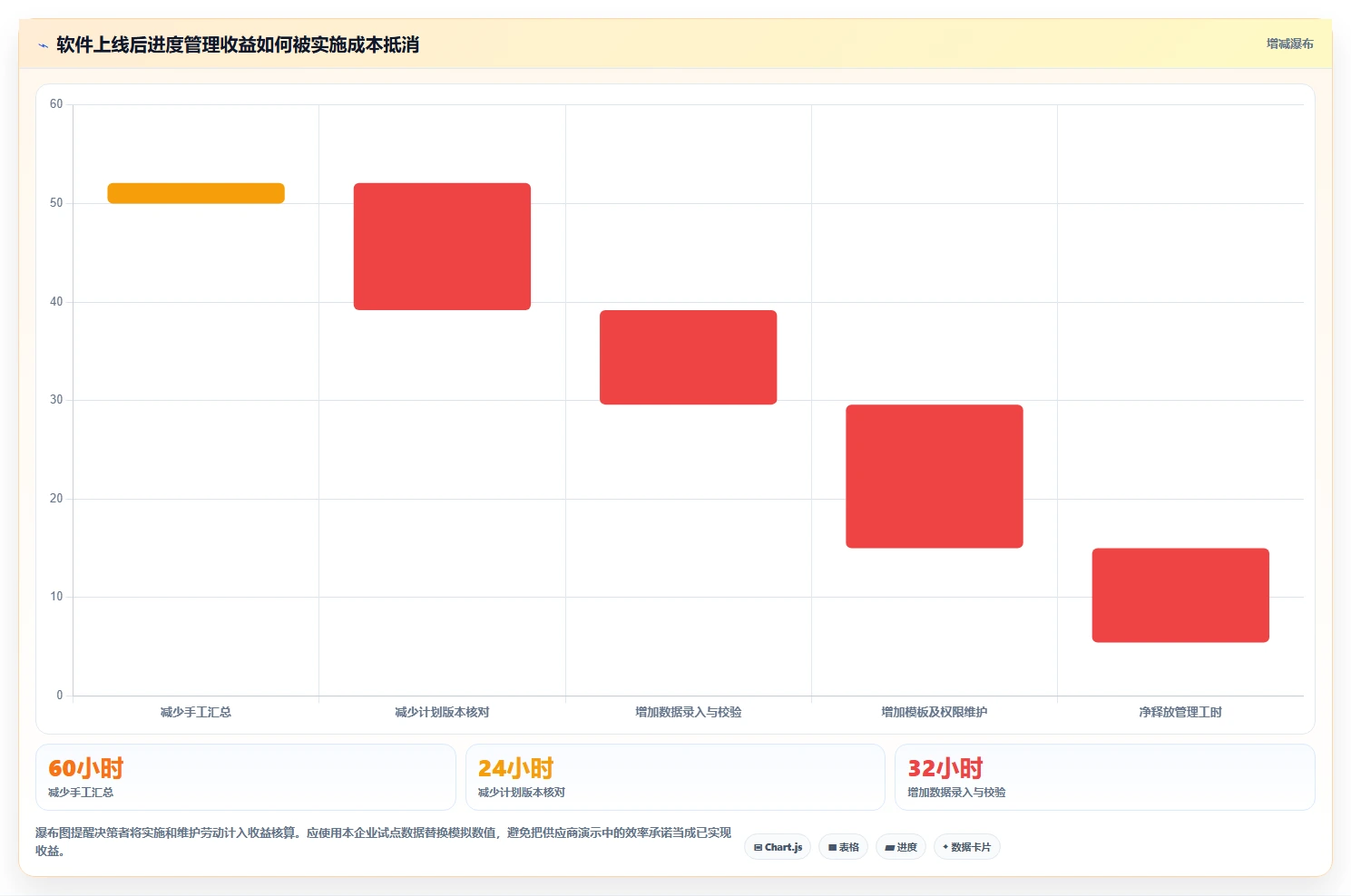Image resolution: width=1351 pixels, height=896 pixels.
Task: Click the red 增加模板及权限维护 bar
Action: (x=935, y=476)
